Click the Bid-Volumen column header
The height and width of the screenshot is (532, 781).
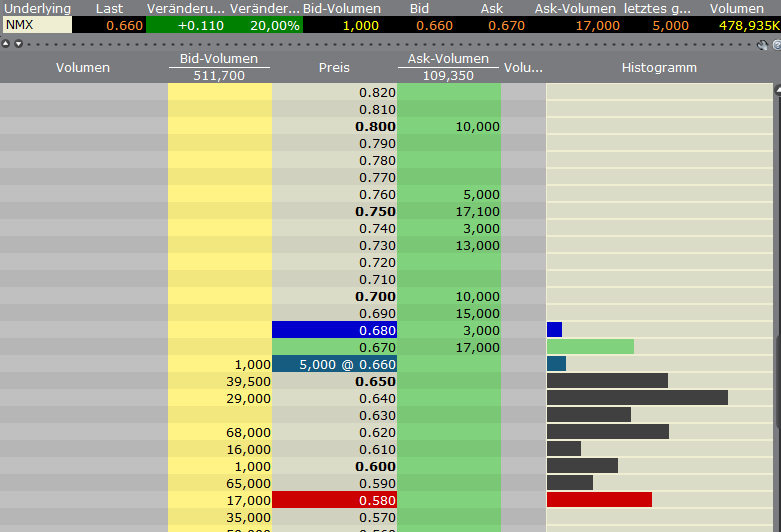[219, 59]
